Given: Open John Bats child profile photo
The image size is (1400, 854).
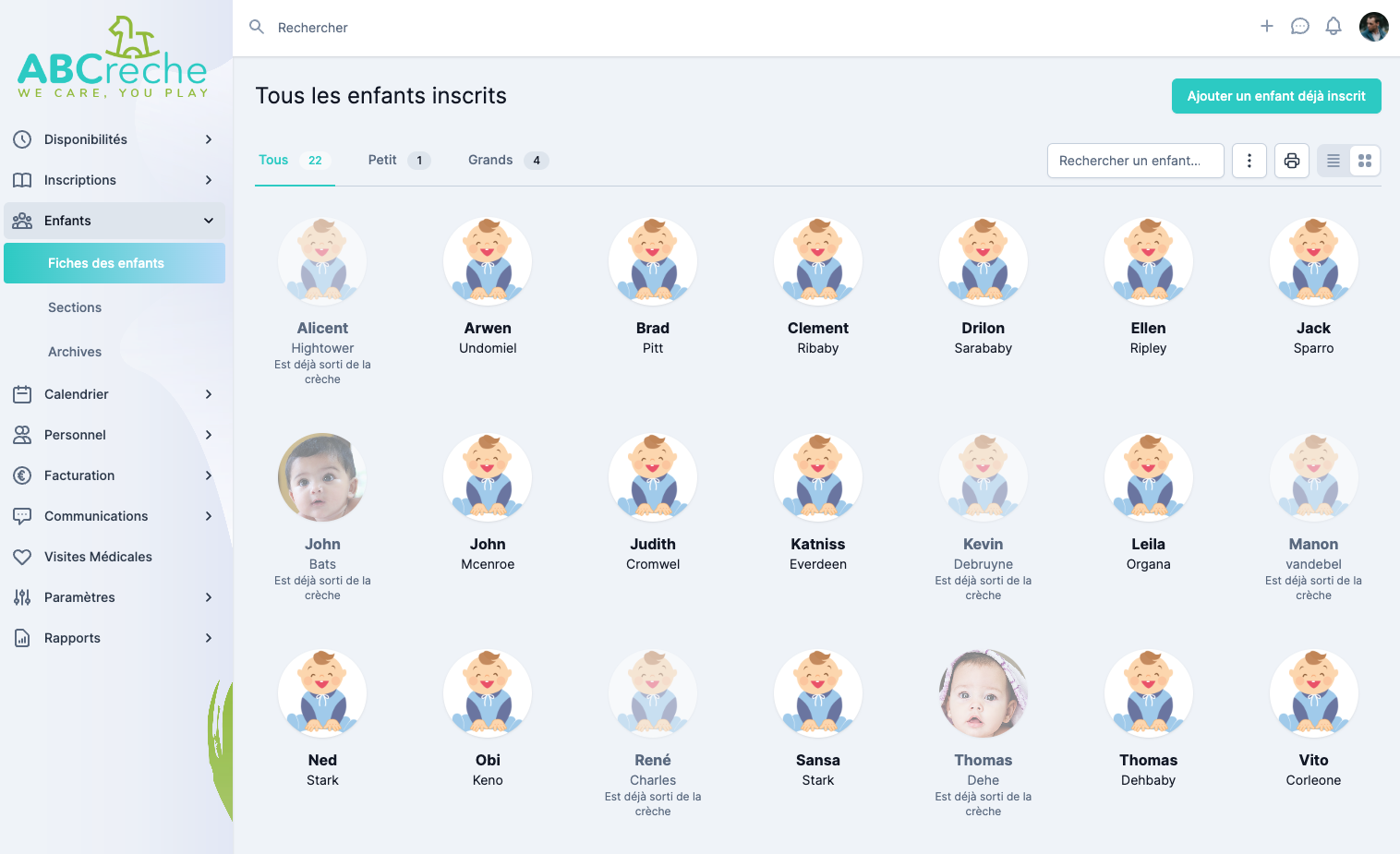Looking at the screenshot, I should point(322,478).
